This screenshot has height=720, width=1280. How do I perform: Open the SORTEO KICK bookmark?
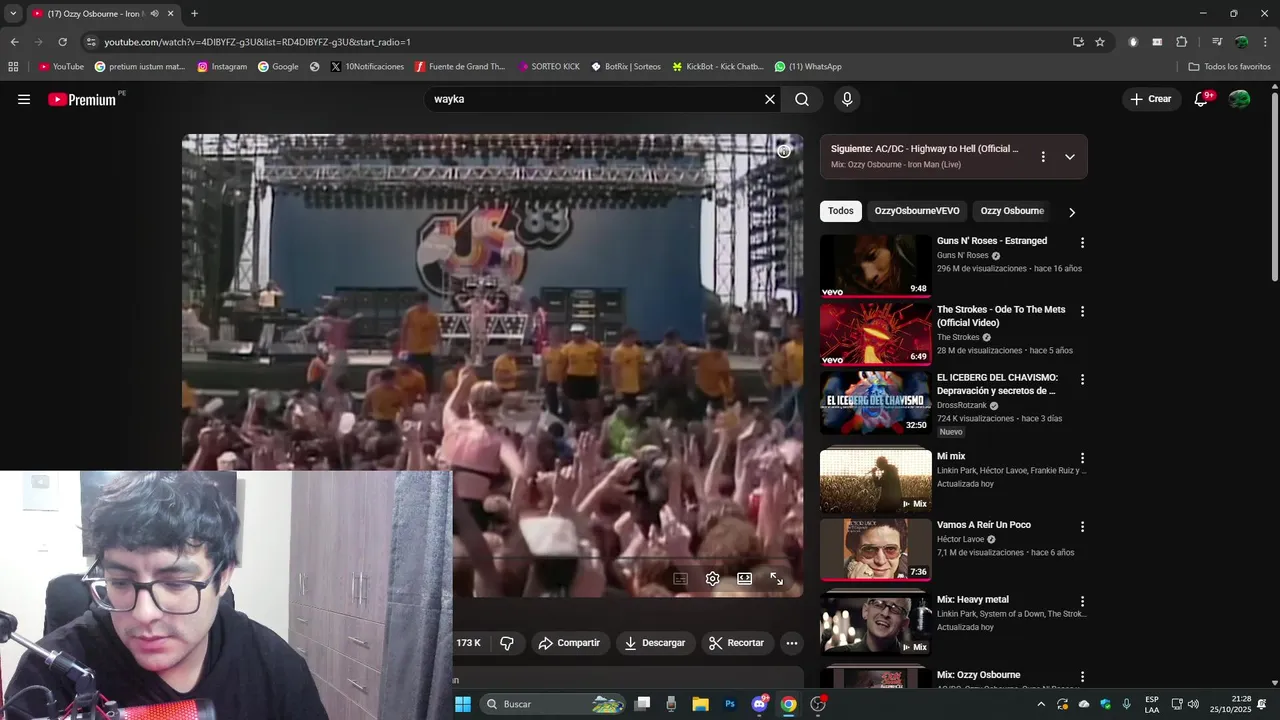pyautogui.click(x=549, y=67)
